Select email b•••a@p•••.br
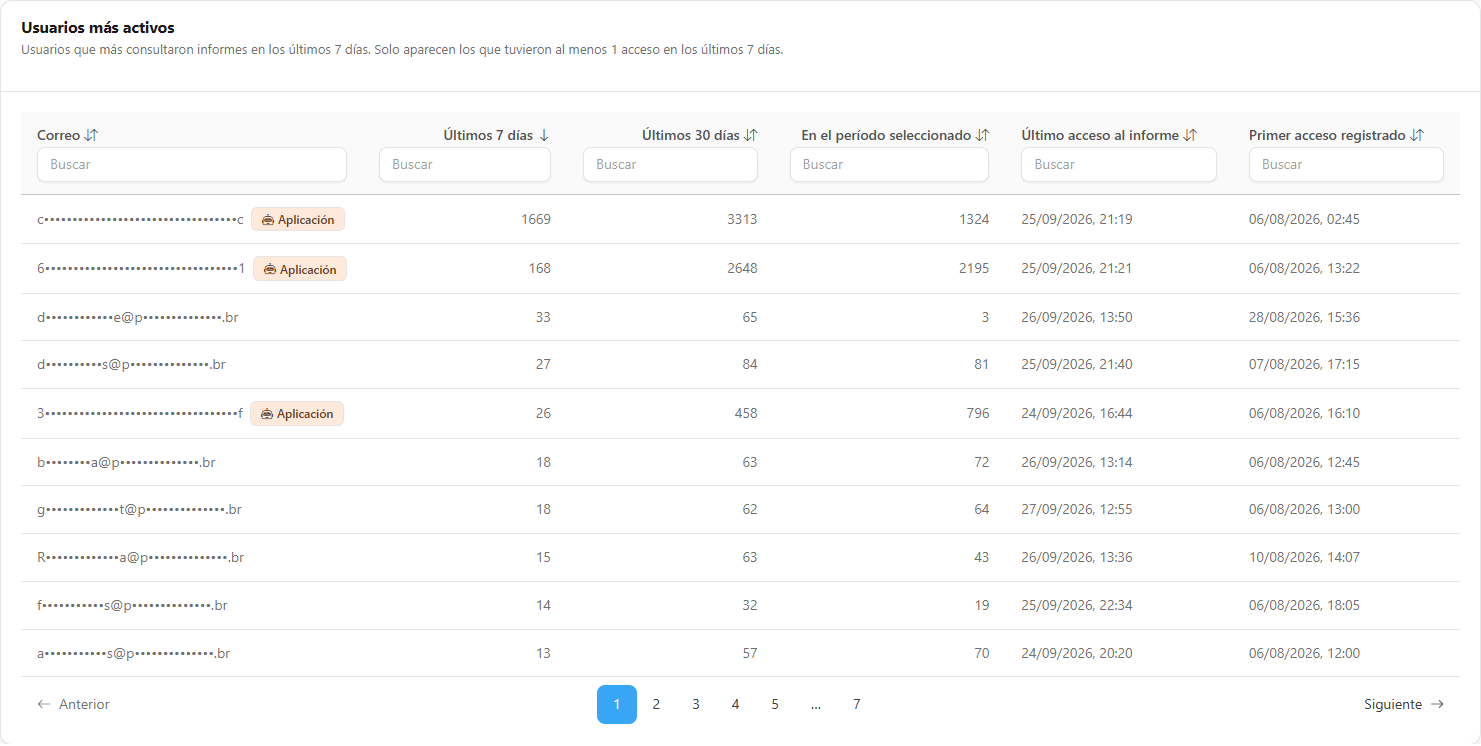Image resolution: width=1481 pixels, height=746 pixels. [x=127, y=462]
